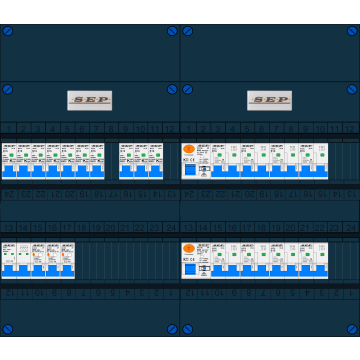This screenshot has height=360, width=360.
Task: Click the breaker under slot 11, left upper row
Action: pos(156,161)
